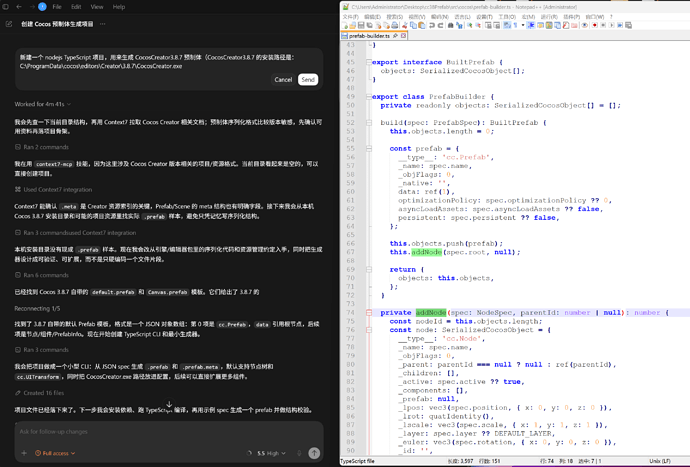Click the scroll-to-bottom down arrow in chat
The height and width of the screenshot is (467, 690).
coord(169,403)
